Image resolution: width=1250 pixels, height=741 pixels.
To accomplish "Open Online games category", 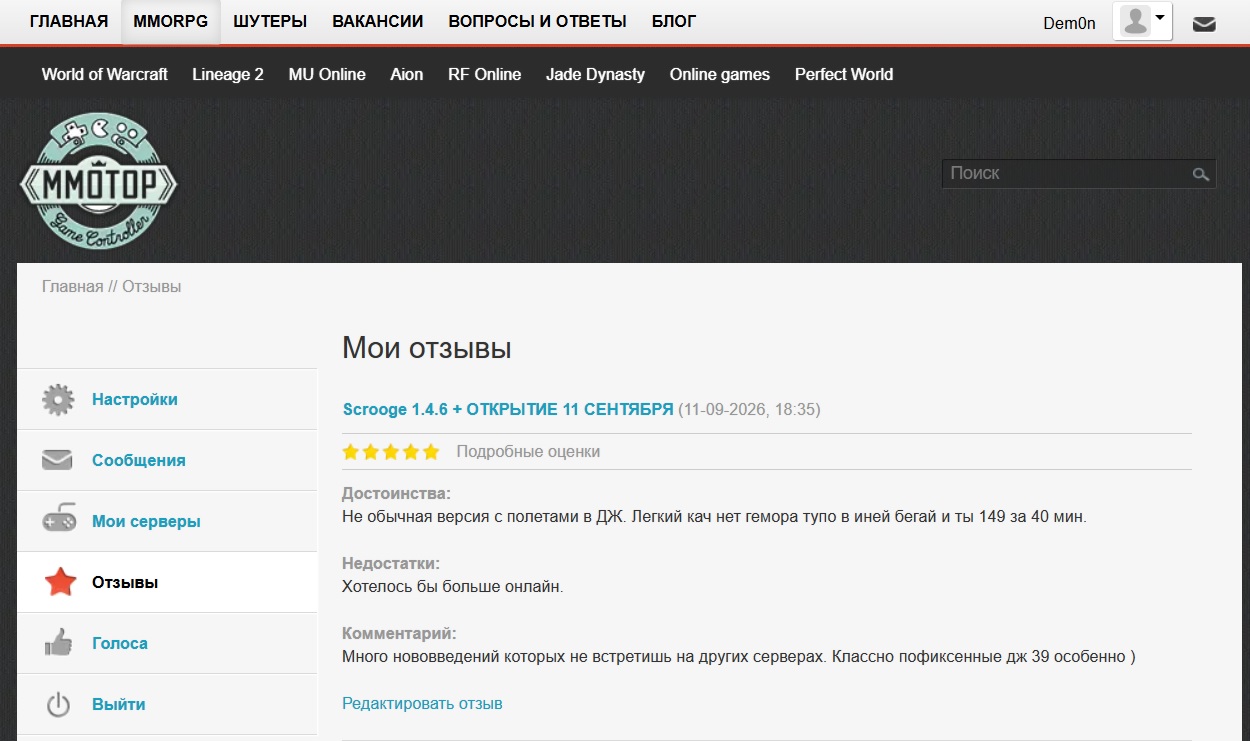I will (x=720, y=74).
